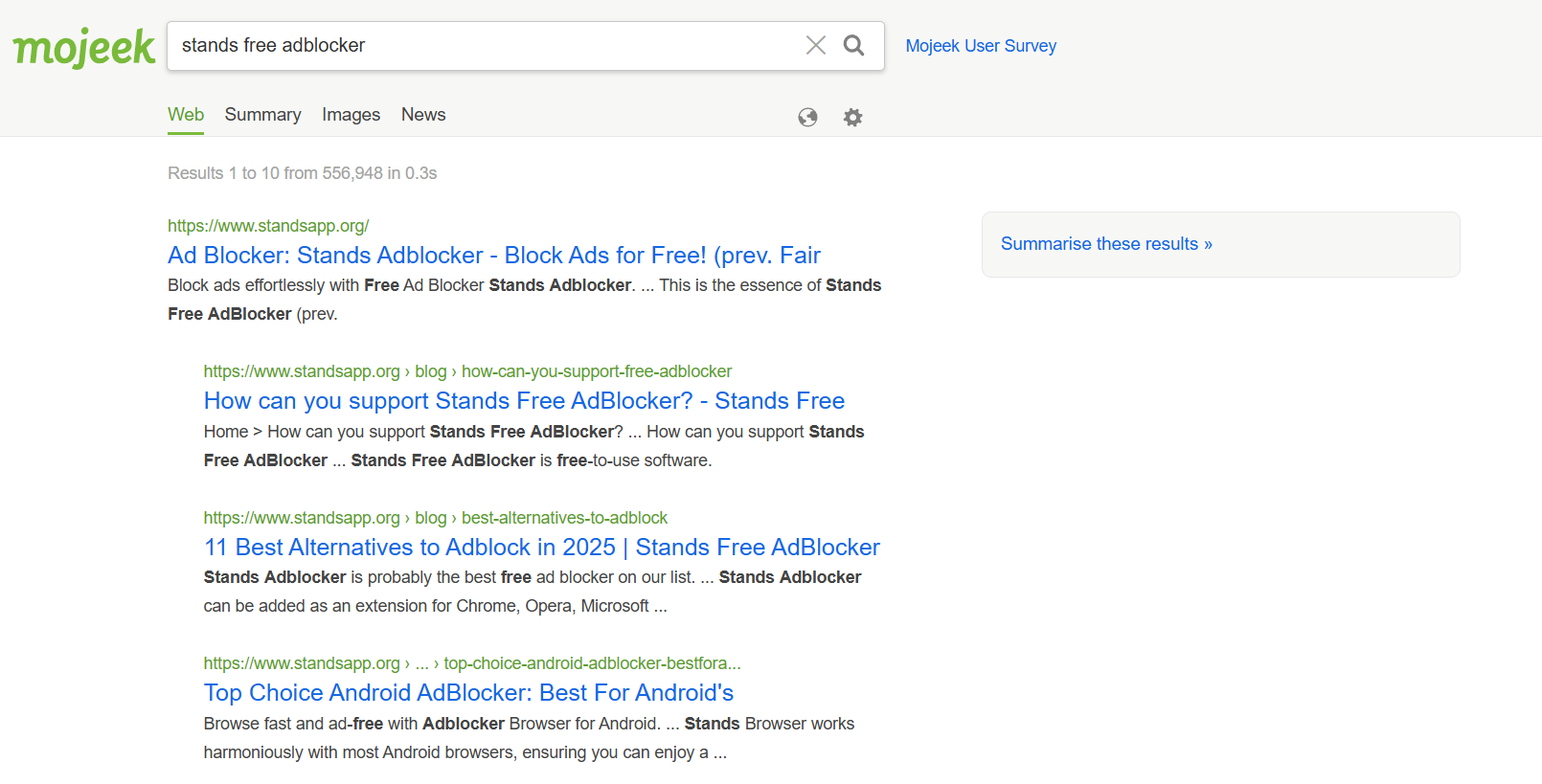
Task: Click in the search input field
Action: [479, 46]
